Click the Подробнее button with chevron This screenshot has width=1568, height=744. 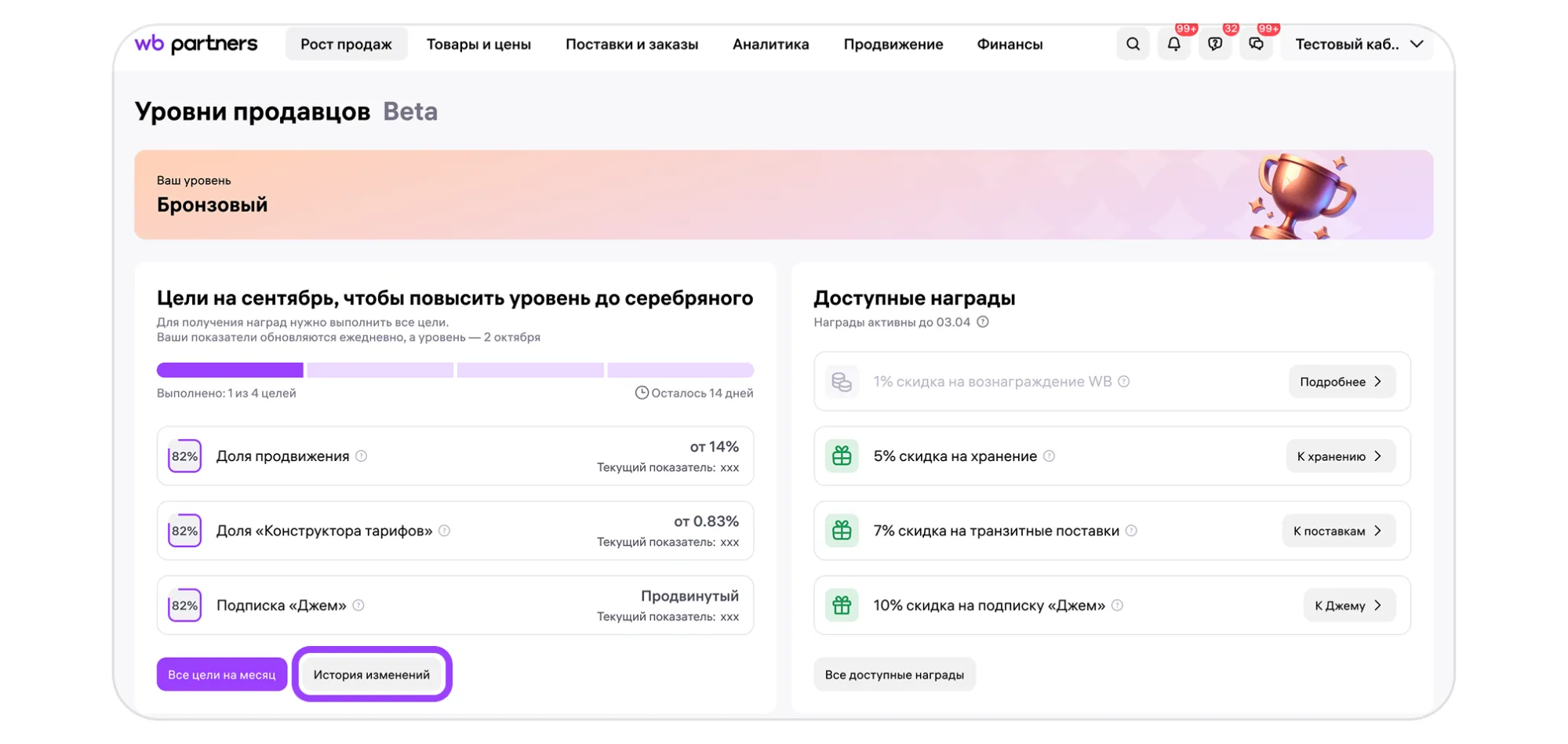1341,382
